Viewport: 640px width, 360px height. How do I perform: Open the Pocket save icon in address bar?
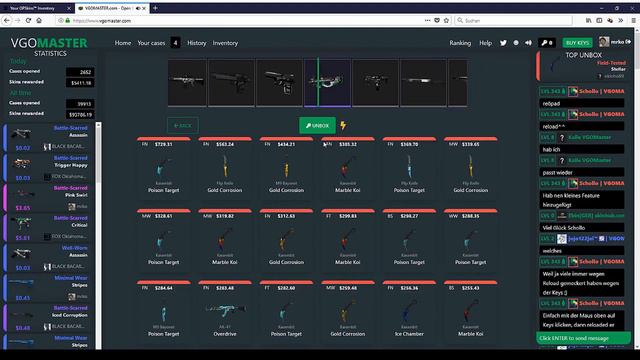click(x=437, y=20)
